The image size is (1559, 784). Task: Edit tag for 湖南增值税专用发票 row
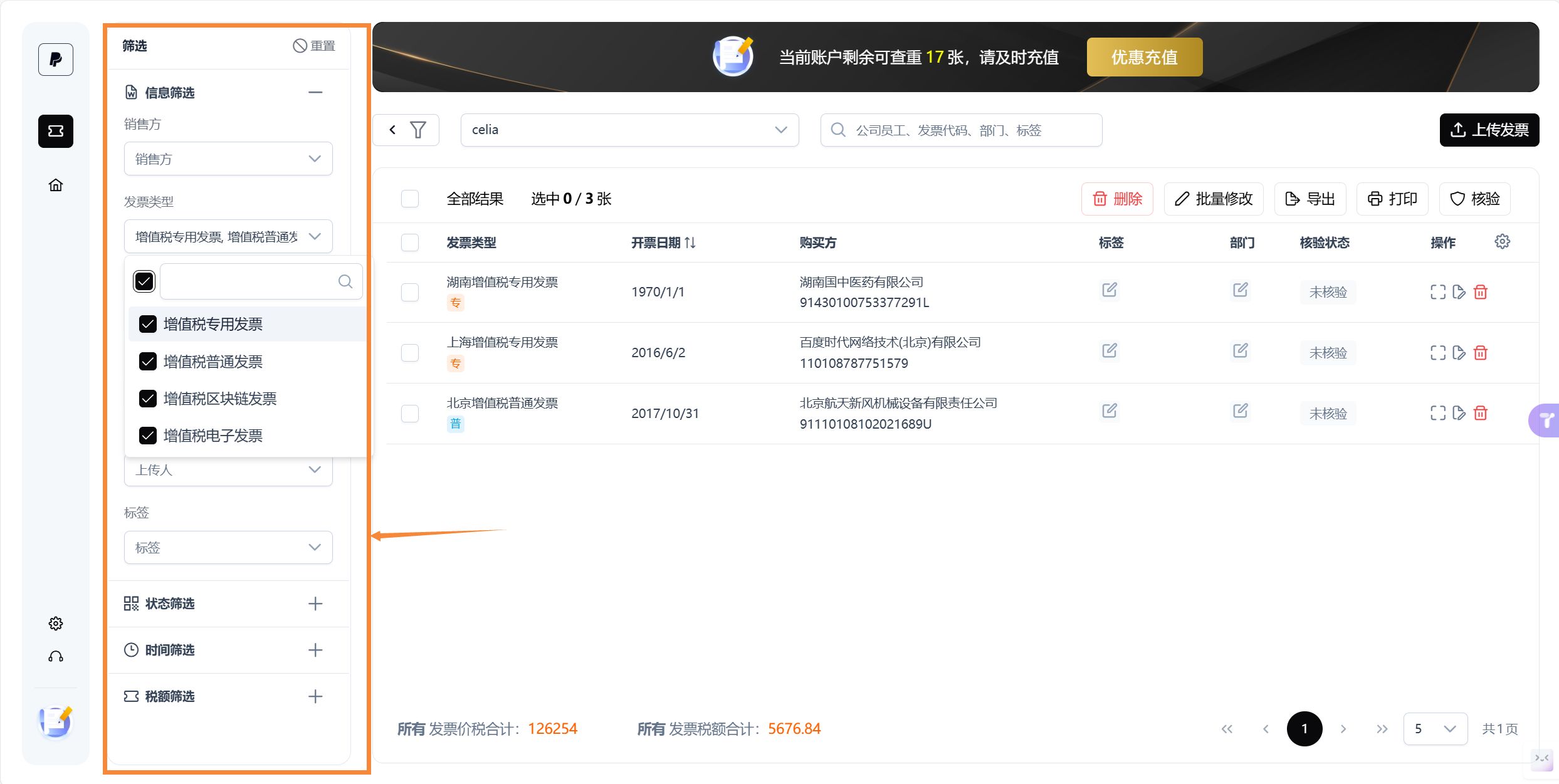tap(1110, 290)
